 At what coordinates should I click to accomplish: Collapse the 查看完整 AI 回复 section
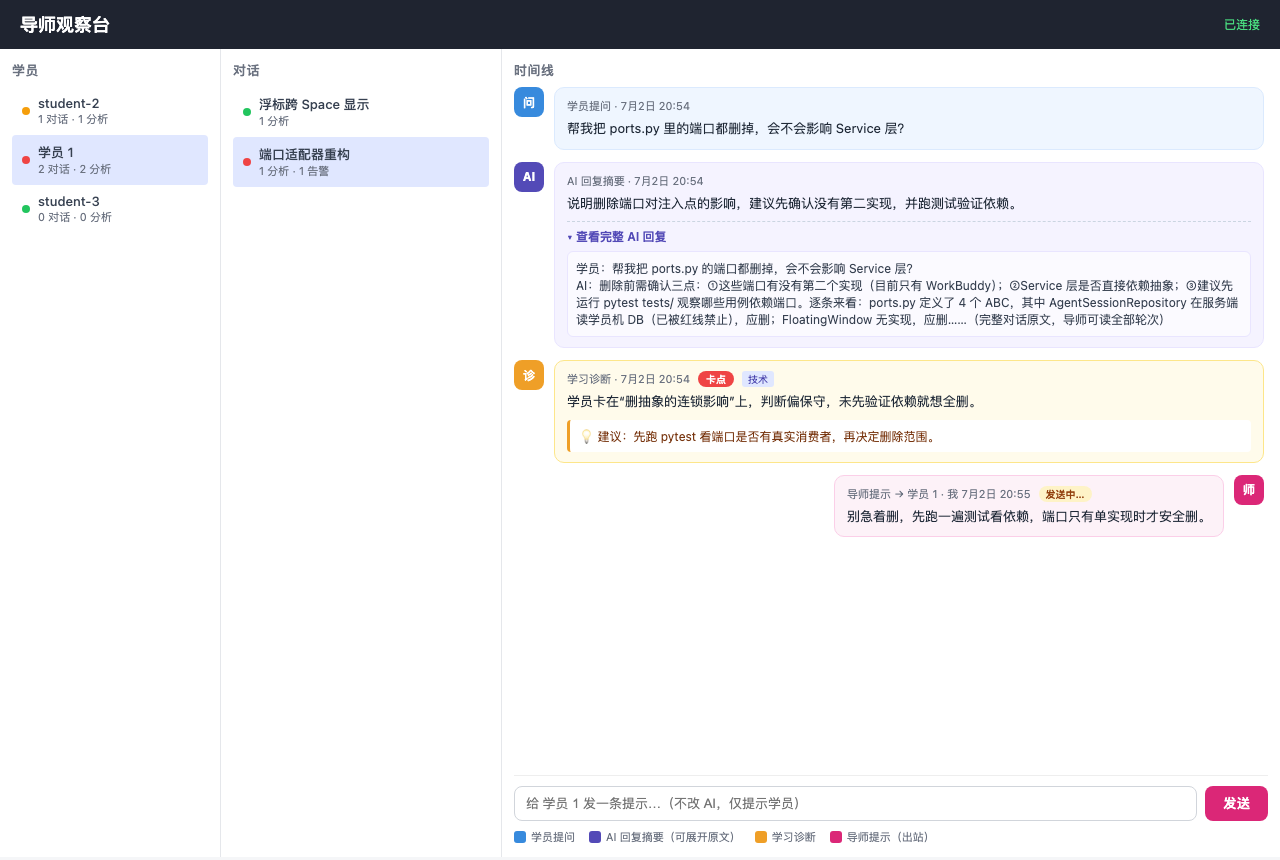pyautogui.click(x=617, y=237)
